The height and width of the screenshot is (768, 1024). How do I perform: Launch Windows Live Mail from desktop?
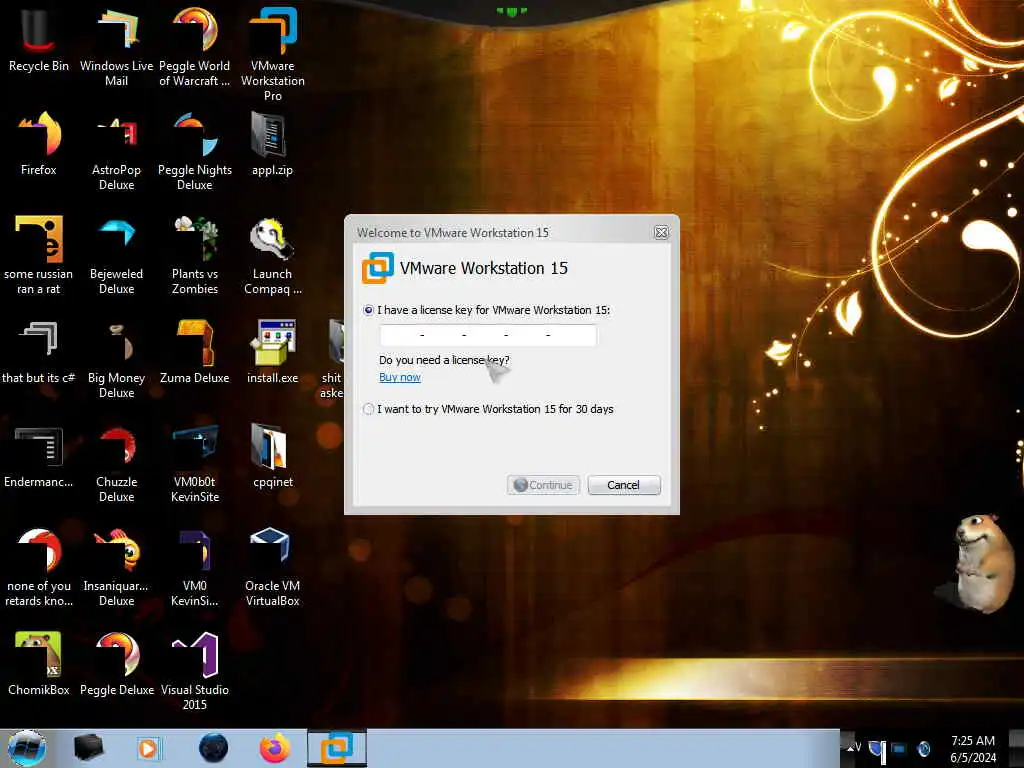click(x=116, y=47)
